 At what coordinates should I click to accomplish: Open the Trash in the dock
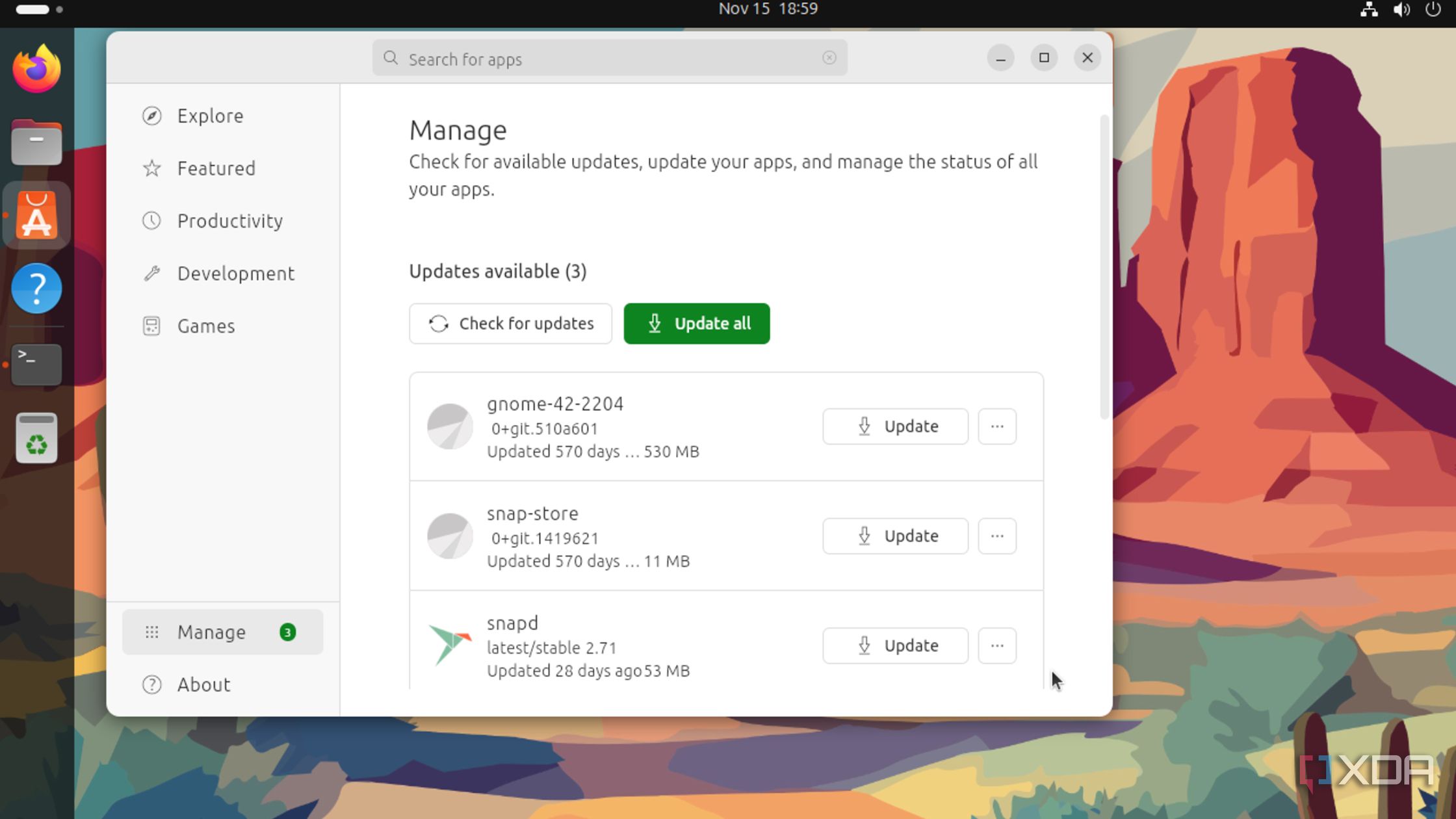pos(36,438)
